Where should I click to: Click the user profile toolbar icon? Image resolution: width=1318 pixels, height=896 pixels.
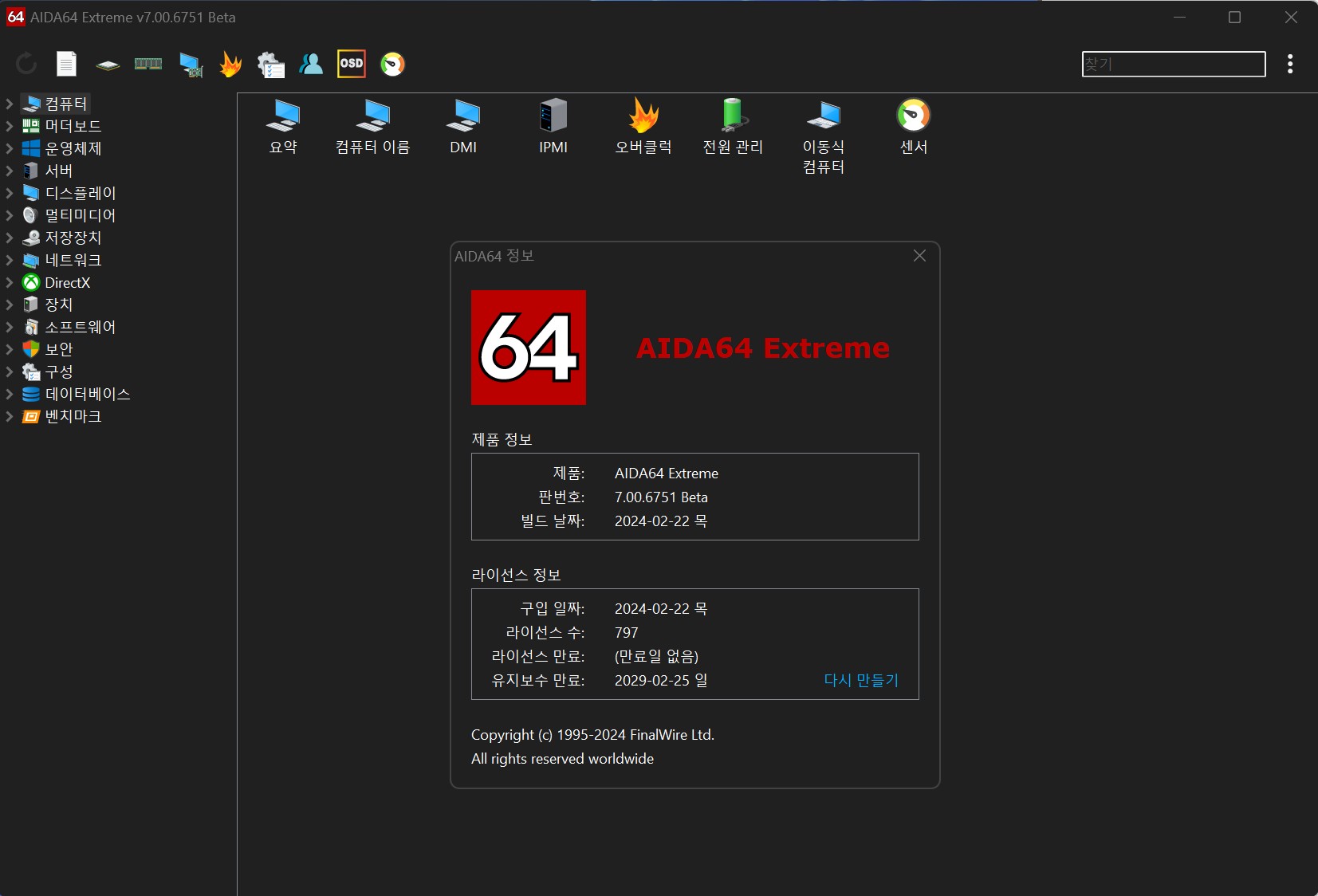coord(311,64)
